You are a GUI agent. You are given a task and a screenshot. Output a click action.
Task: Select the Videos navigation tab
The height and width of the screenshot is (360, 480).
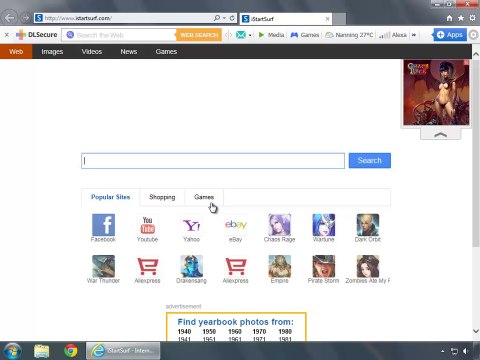tap(92, 52)
